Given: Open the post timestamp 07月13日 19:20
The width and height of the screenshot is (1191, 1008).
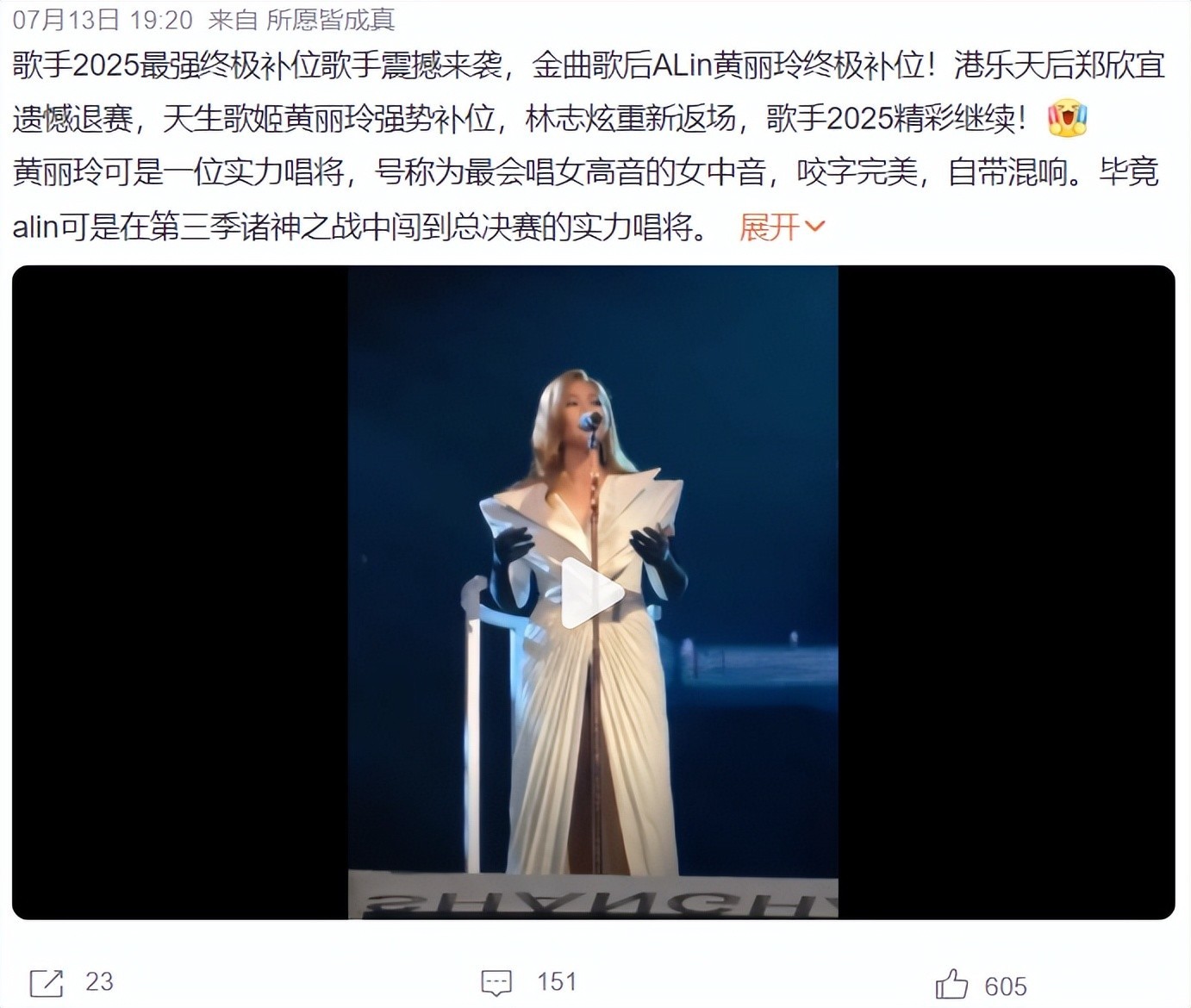Looking at the screenshot, I should pos(103,19).
